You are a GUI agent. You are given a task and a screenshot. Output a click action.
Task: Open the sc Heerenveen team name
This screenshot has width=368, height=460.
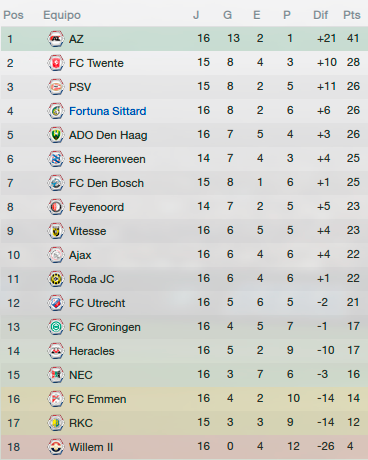click(x=107, y=159)
